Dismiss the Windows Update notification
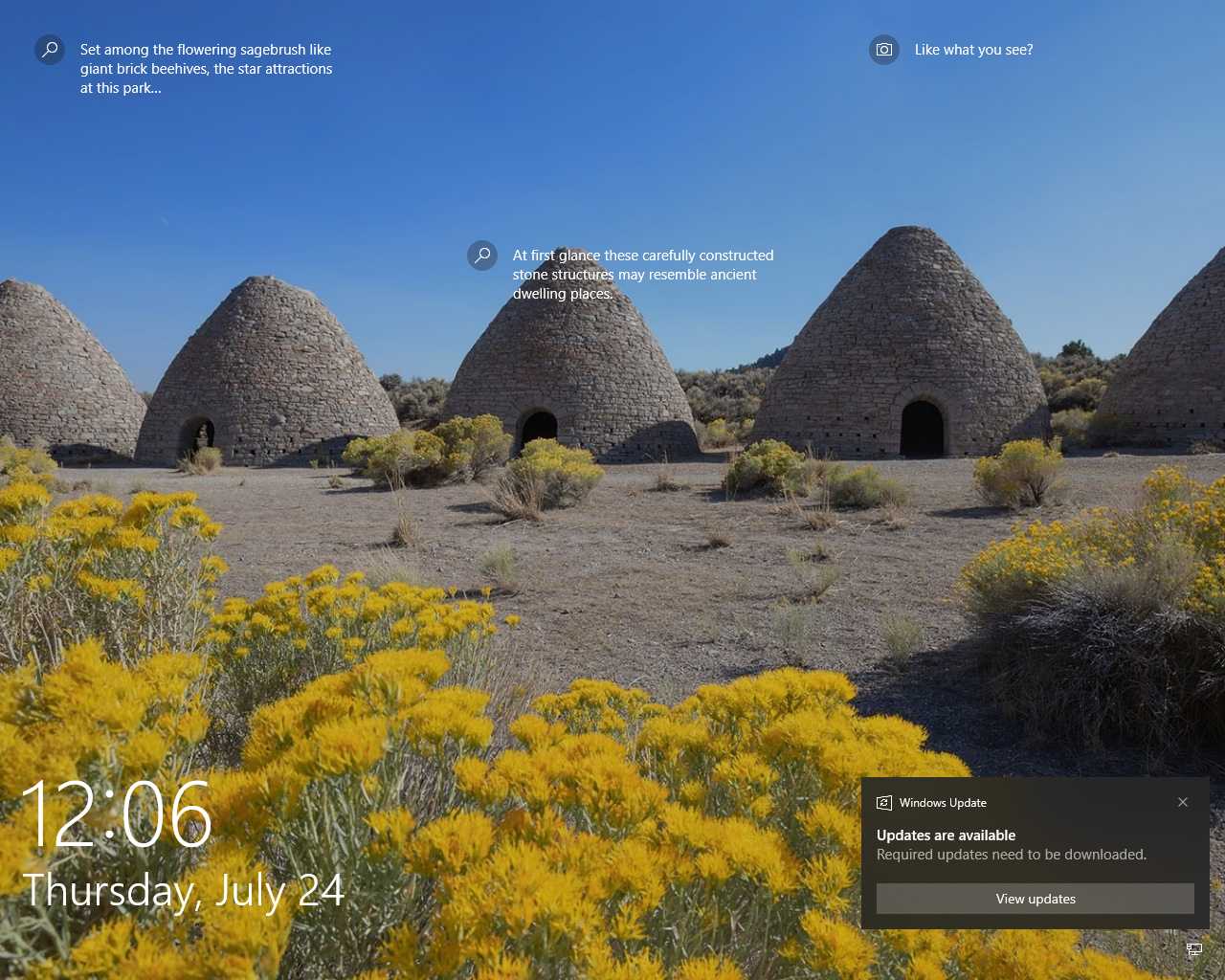The width and height of the screenshot is (1225, 980). coord(1183,802)
